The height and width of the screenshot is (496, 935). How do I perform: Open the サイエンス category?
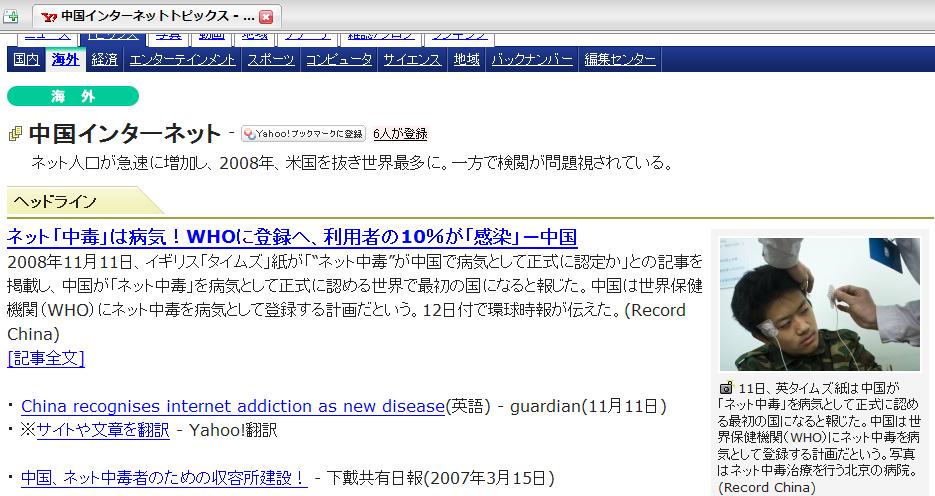[x=412, y=60]
